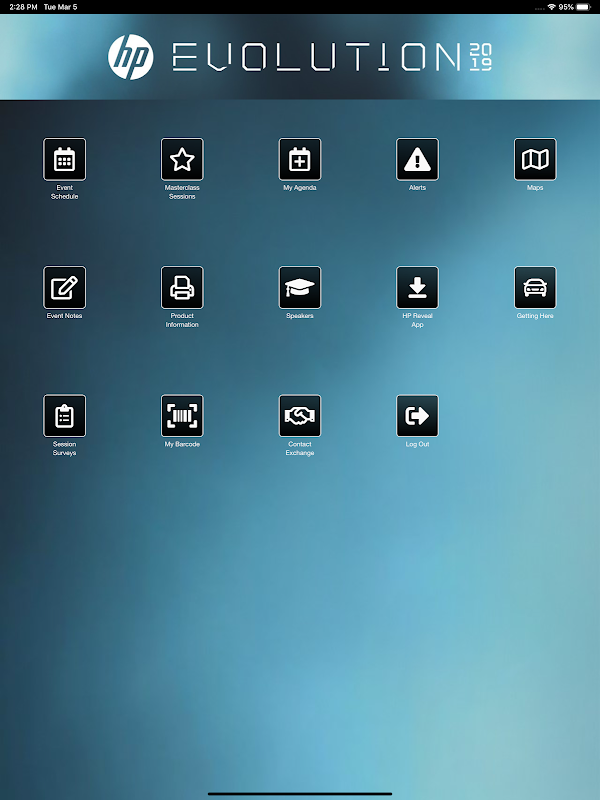600x800 pixels.
Task: View Speakers graduation cap icon
Action: pos(300,287)
